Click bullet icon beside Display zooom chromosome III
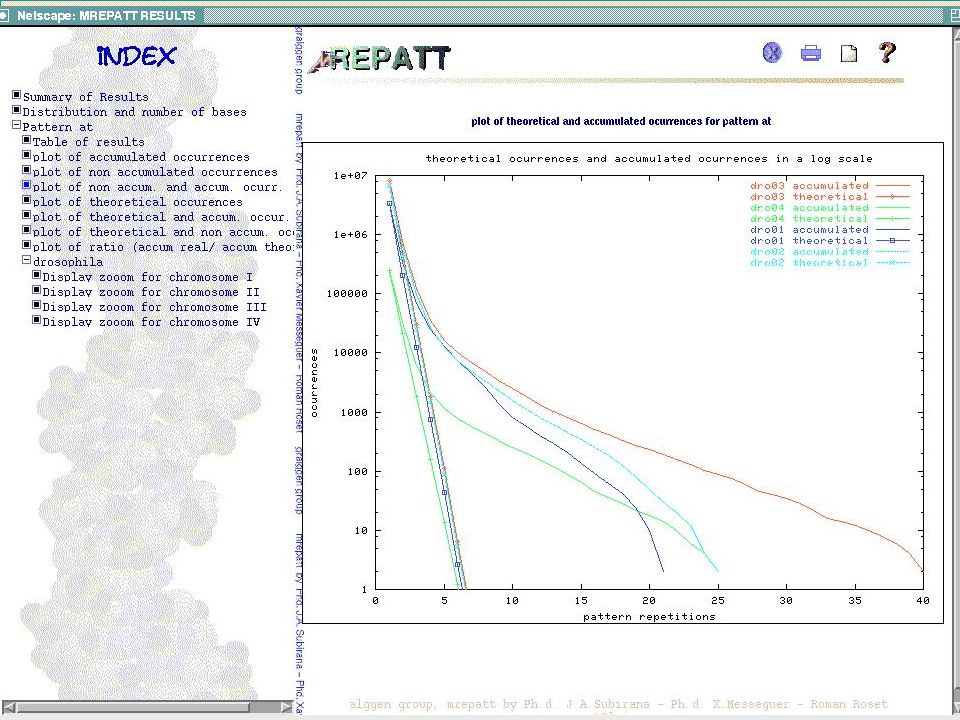The height and width of the screenshot is (720, 960). (x=36, y=306)
